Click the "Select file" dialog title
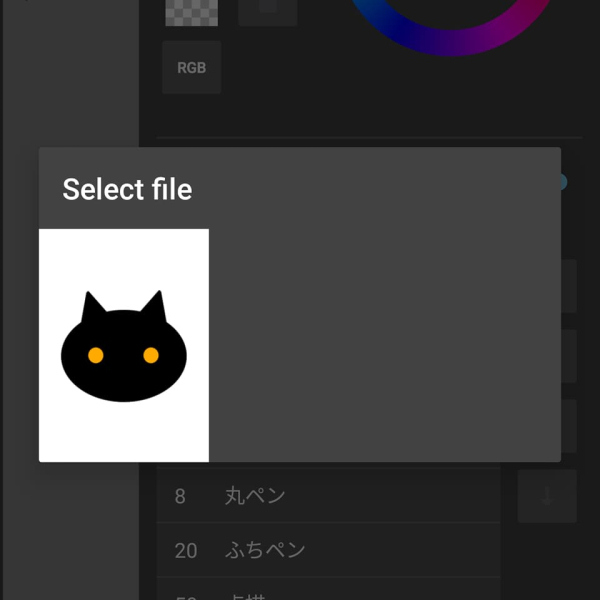The height and width of the screenshot is (600, 600). 127,189
